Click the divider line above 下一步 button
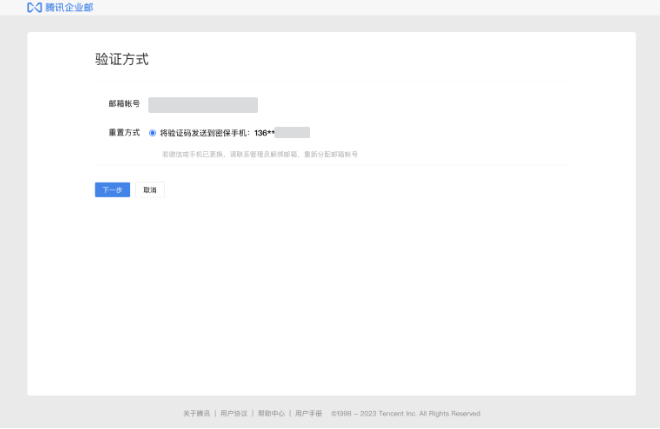This screenshot has width=660, height=429. point(330,165)
